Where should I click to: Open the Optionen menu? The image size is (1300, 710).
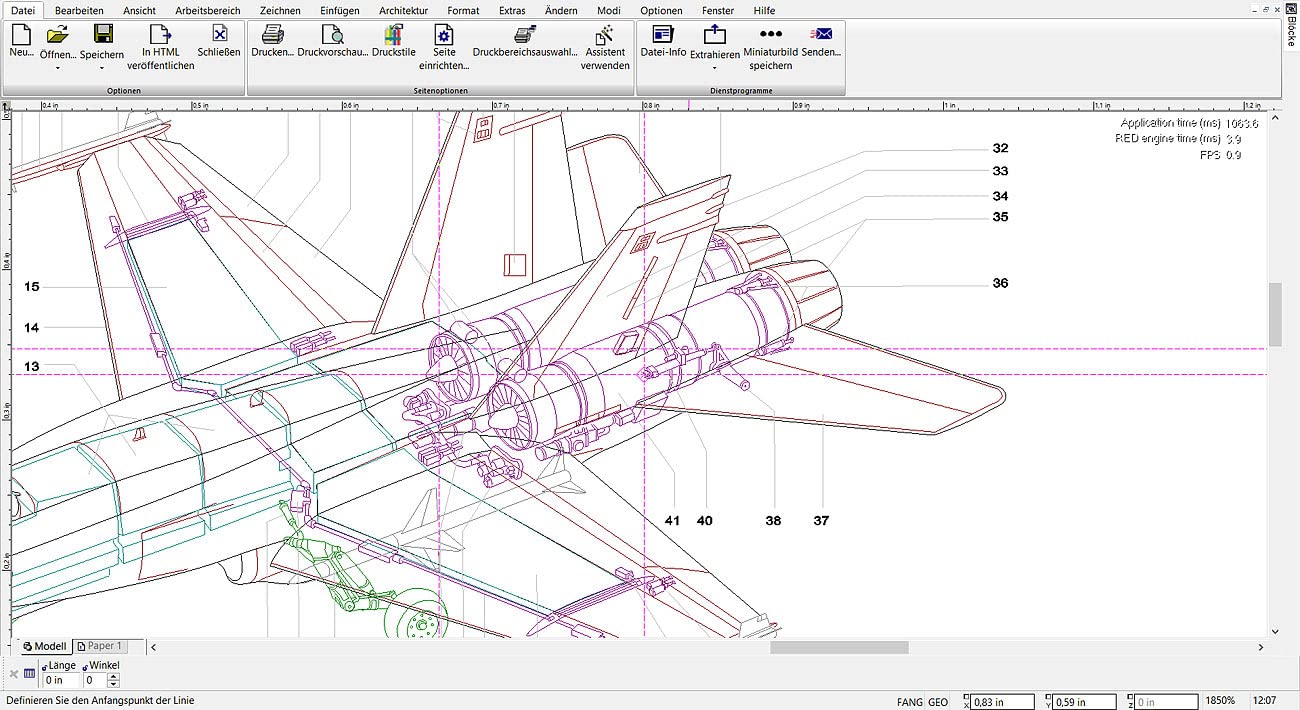661,10
